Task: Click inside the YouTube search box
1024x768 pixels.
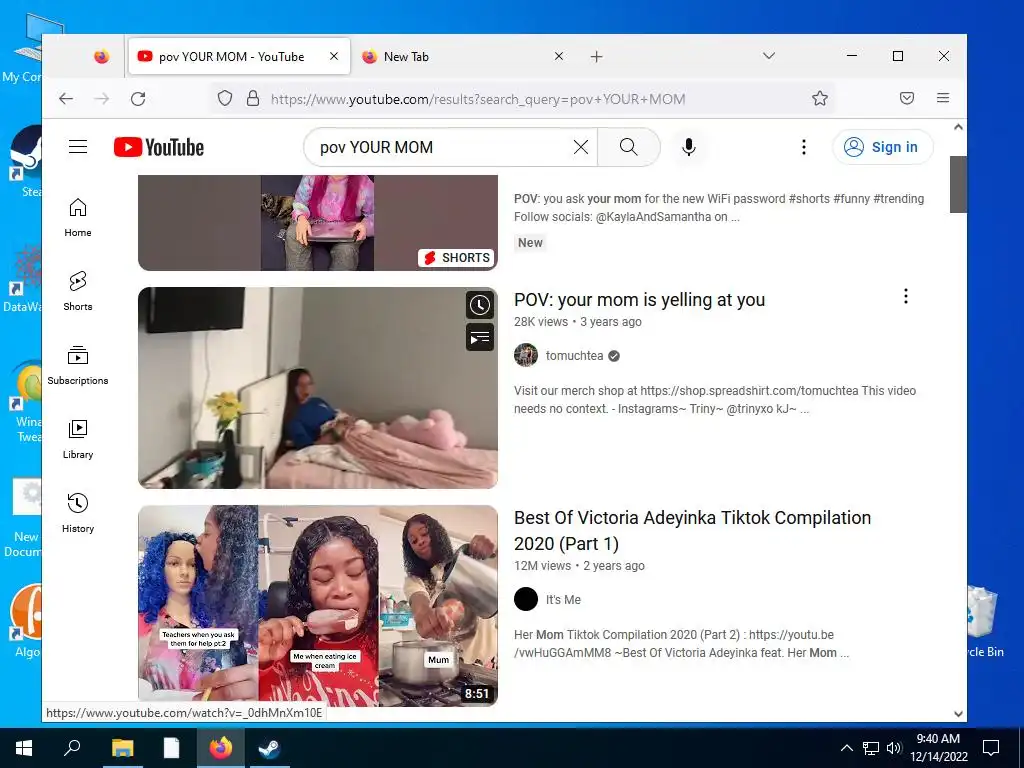Action: 441,147
